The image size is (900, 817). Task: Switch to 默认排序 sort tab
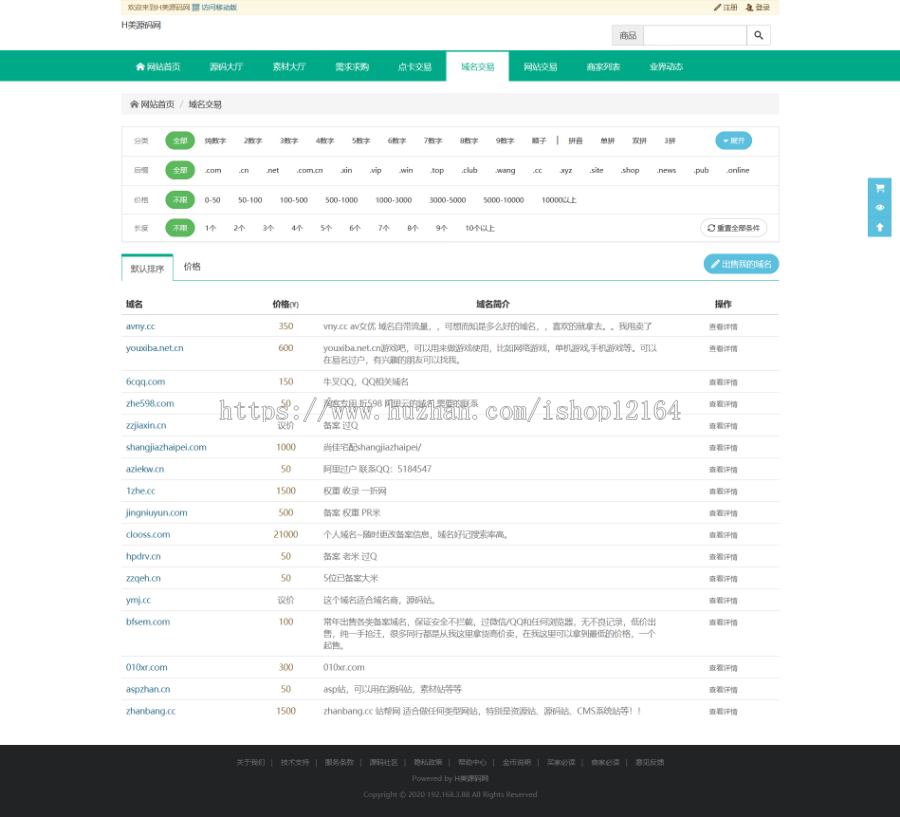click(x=148, y=268)
